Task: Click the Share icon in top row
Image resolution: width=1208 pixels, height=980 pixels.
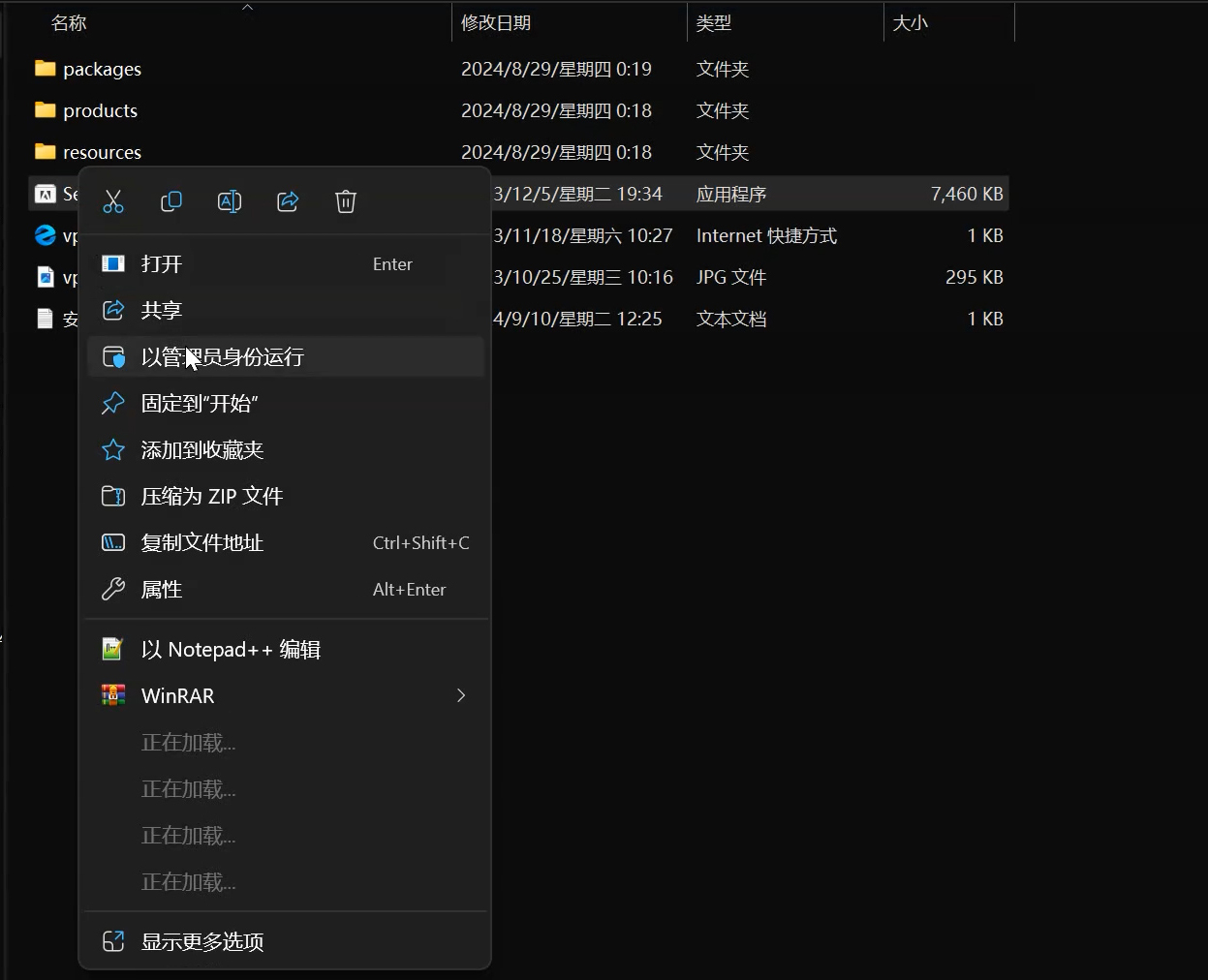Action: 288,201
